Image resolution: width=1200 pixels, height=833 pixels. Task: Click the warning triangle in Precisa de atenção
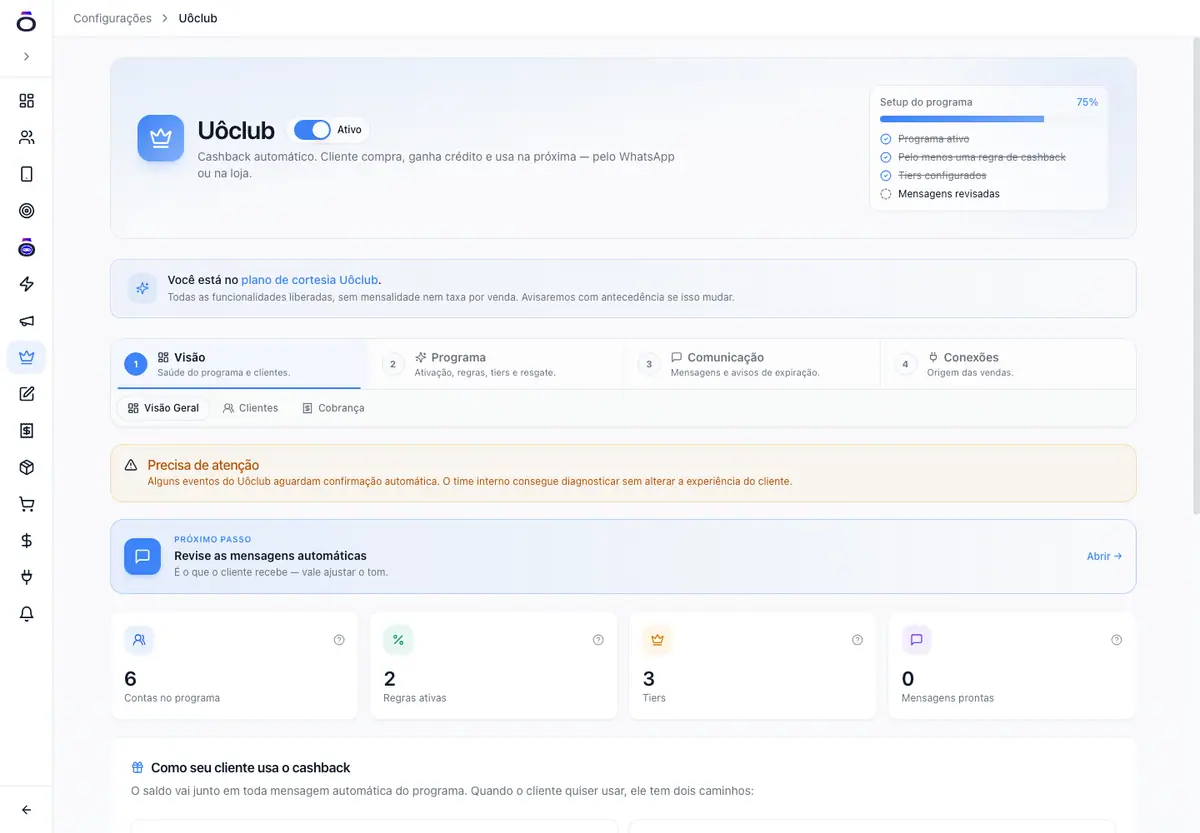coord(131,465)
